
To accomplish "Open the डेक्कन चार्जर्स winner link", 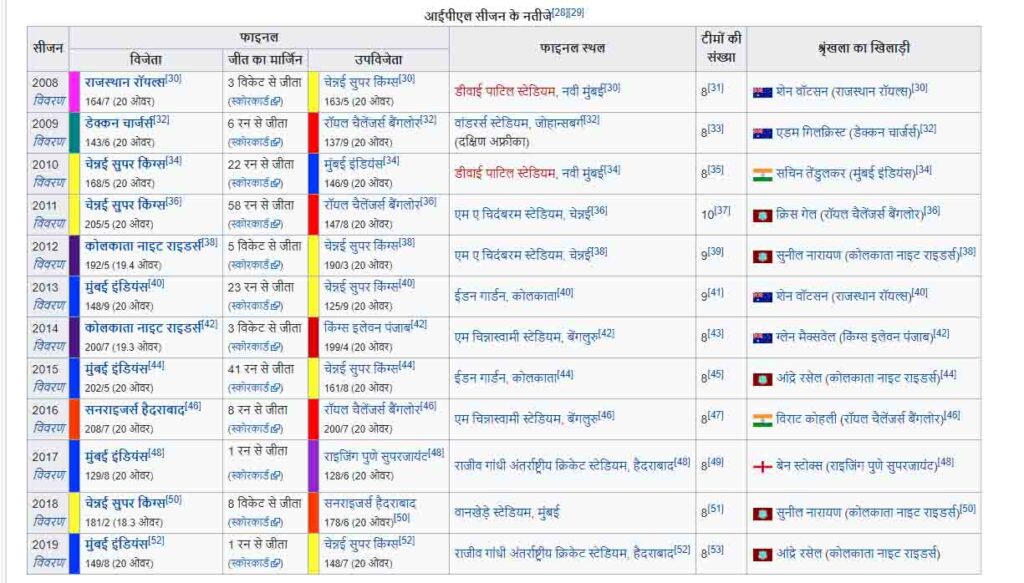I will pos(120,123).
